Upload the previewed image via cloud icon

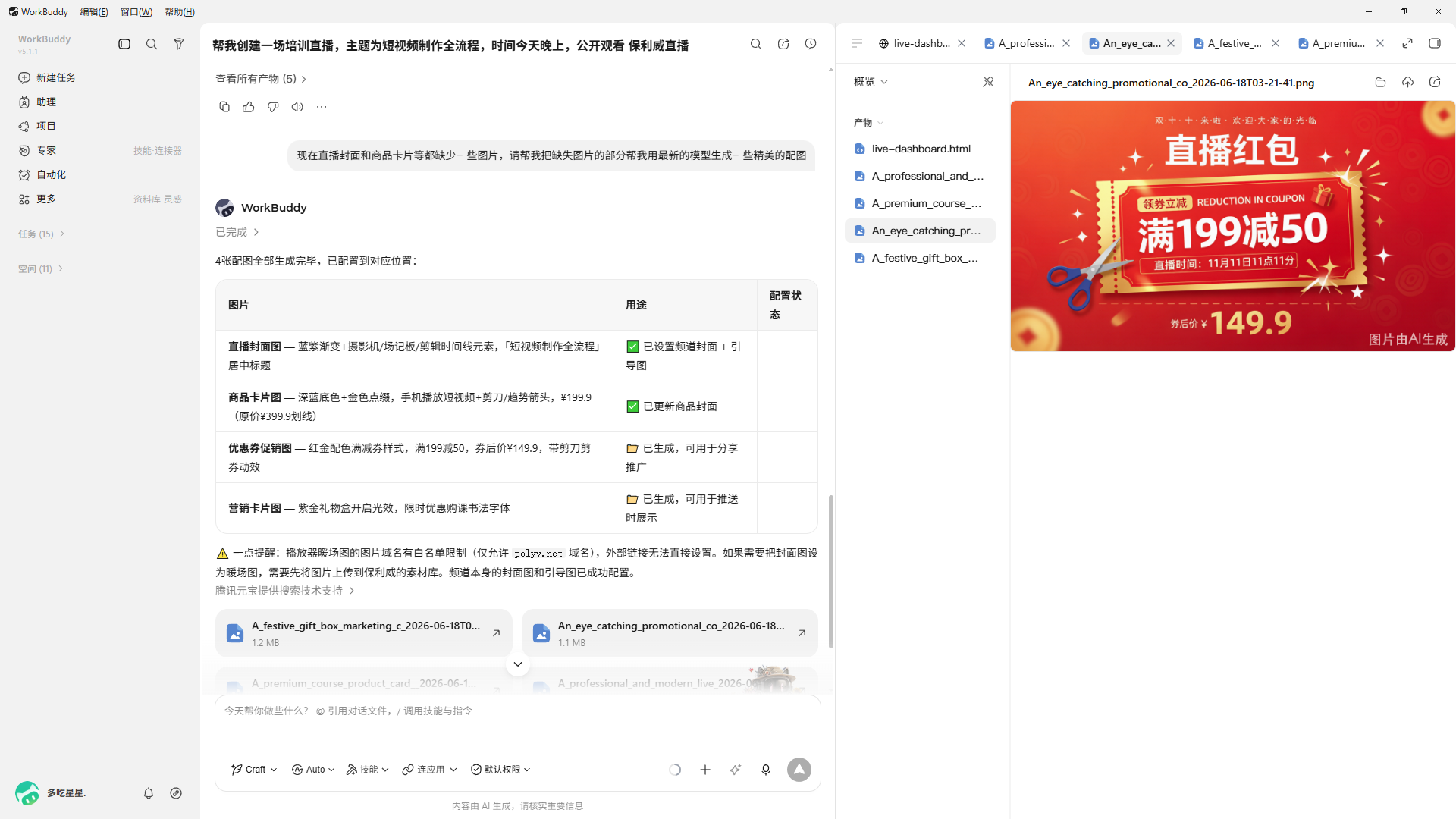[1407, 82]
